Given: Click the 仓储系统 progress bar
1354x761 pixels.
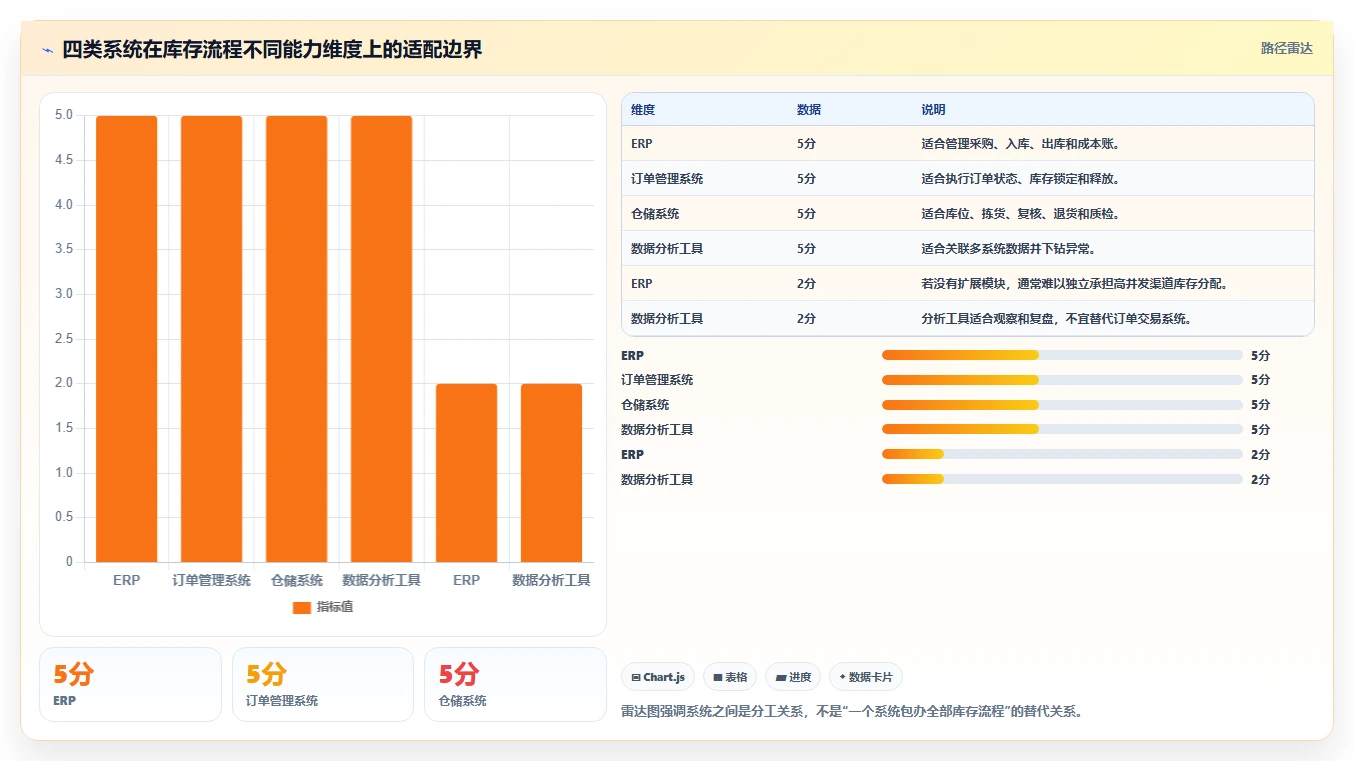Looking at the screenshot, I should 1062,405.
